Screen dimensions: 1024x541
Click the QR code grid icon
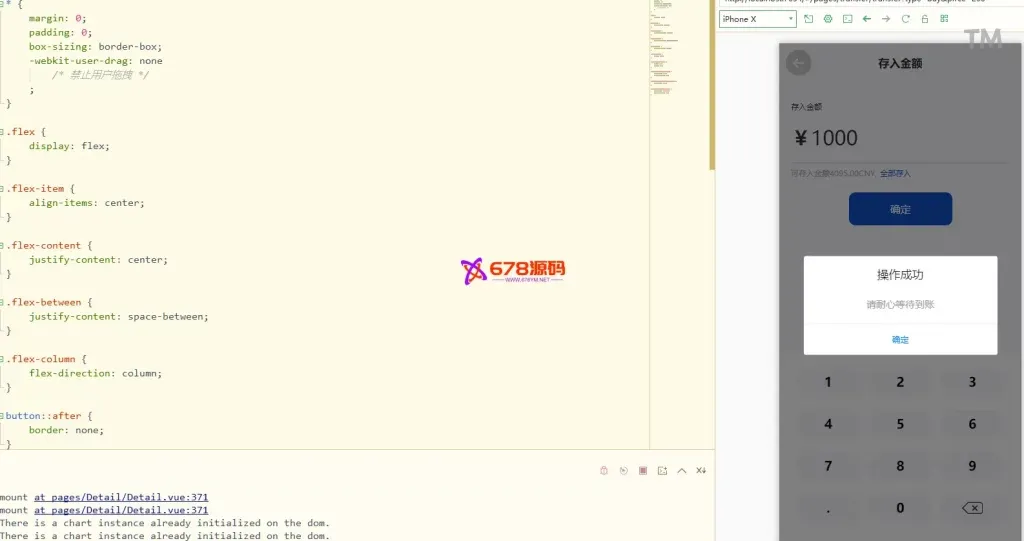944,19
